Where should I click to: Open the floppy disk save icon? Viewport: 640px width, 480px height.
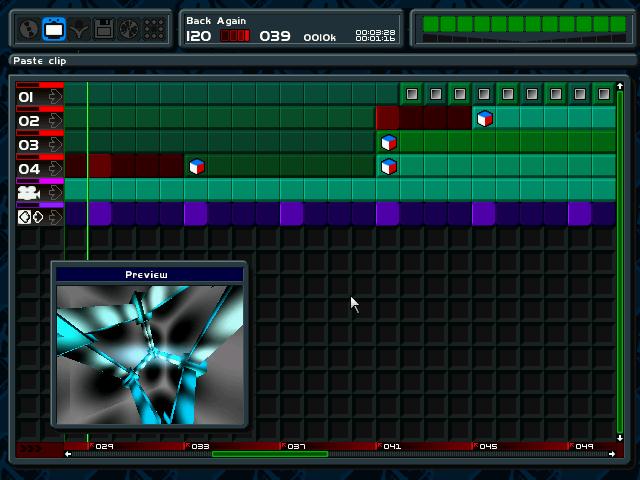click(103, 30)
